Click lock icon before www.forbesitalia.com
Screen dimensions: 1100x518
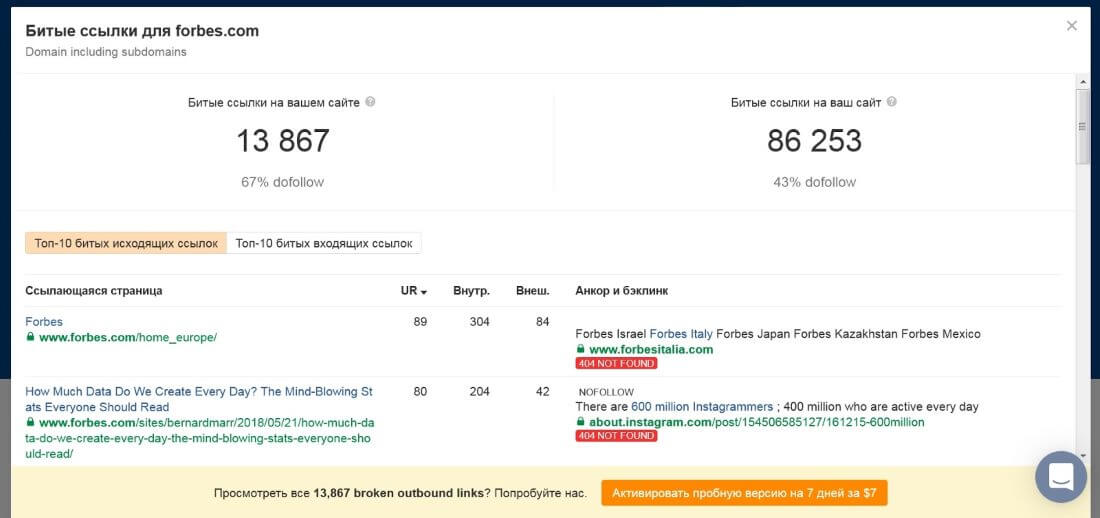[580, 349]
